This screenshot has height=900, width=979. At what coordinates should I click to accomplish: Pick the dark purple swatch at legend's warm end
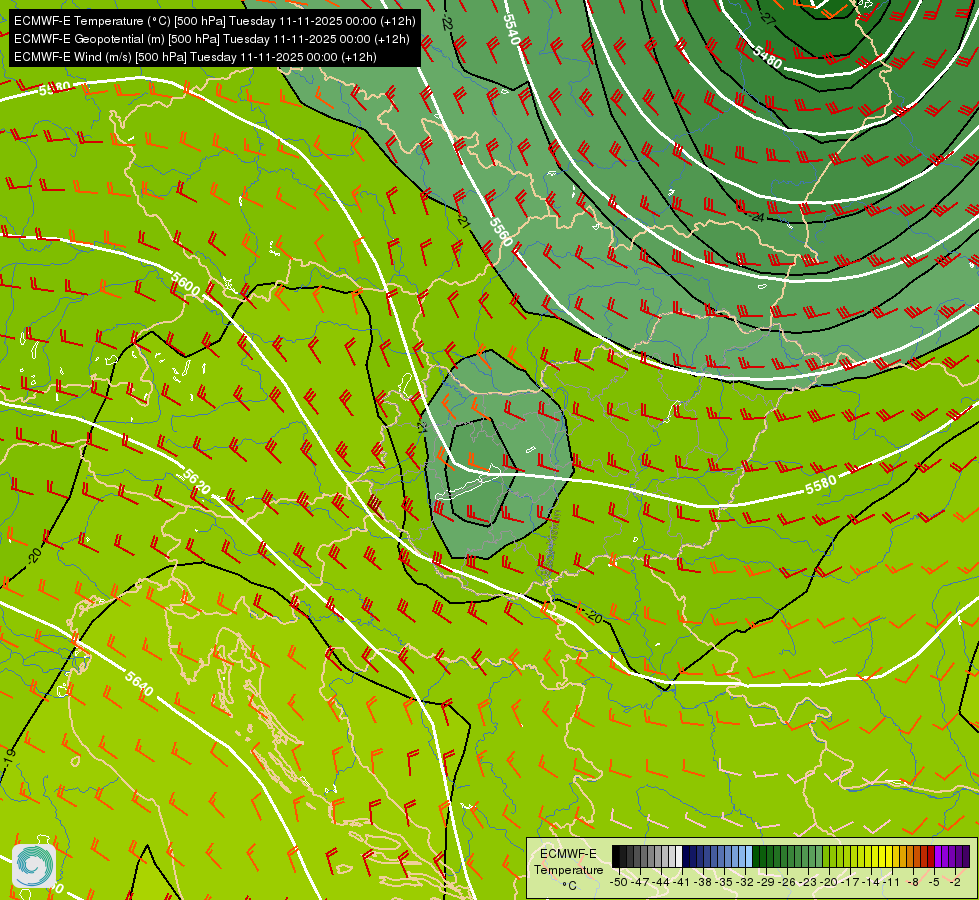click(x=966, y=856)
